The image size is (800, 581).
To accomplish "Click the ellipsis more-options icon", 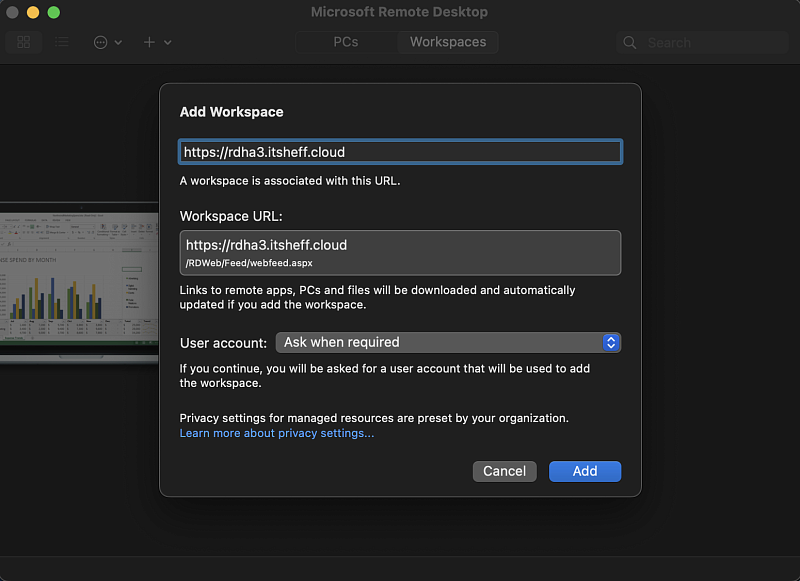I will pos(101,42).
